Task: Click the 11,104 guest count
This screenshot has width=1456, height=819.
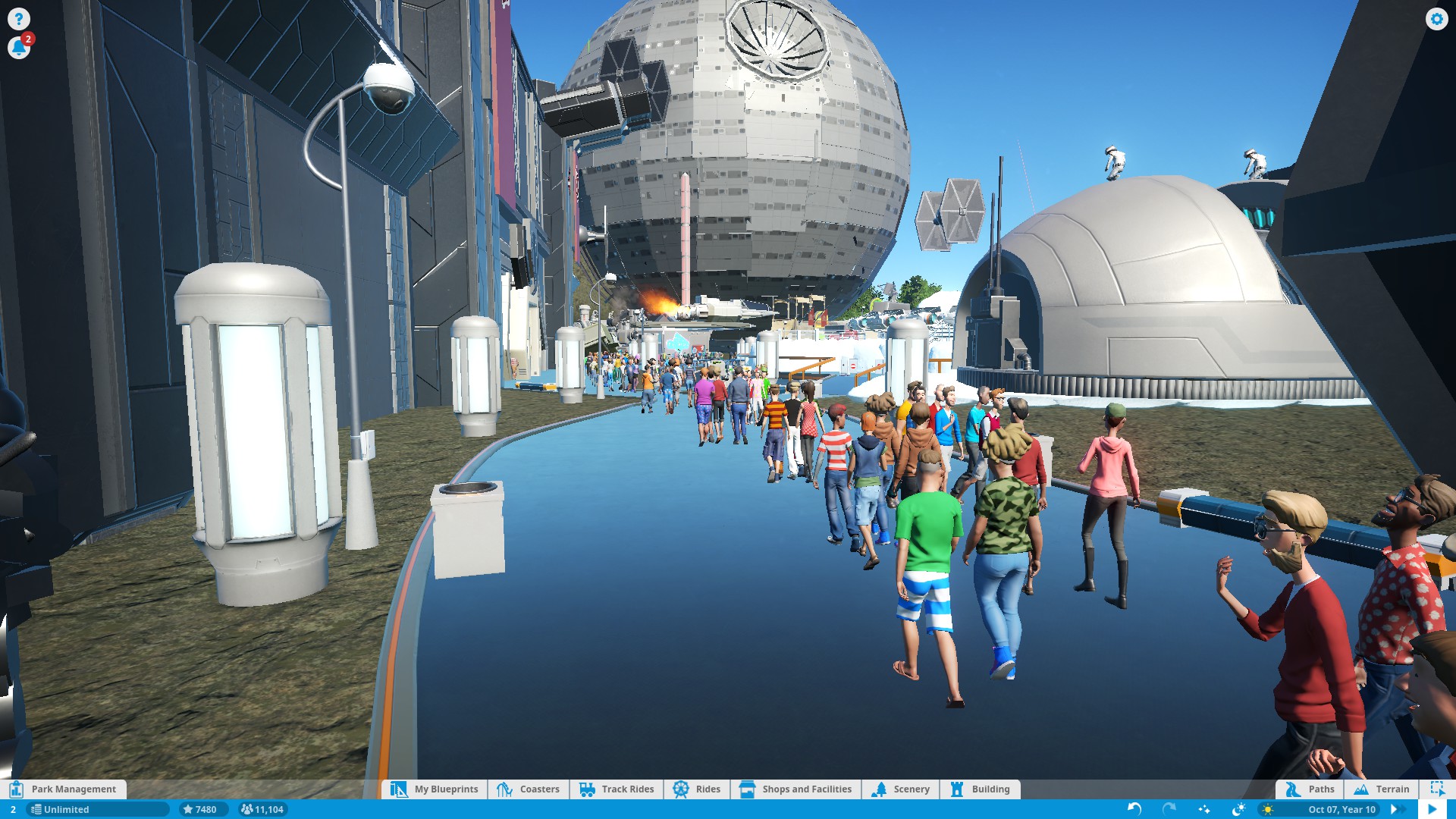Action: [262, 809]
